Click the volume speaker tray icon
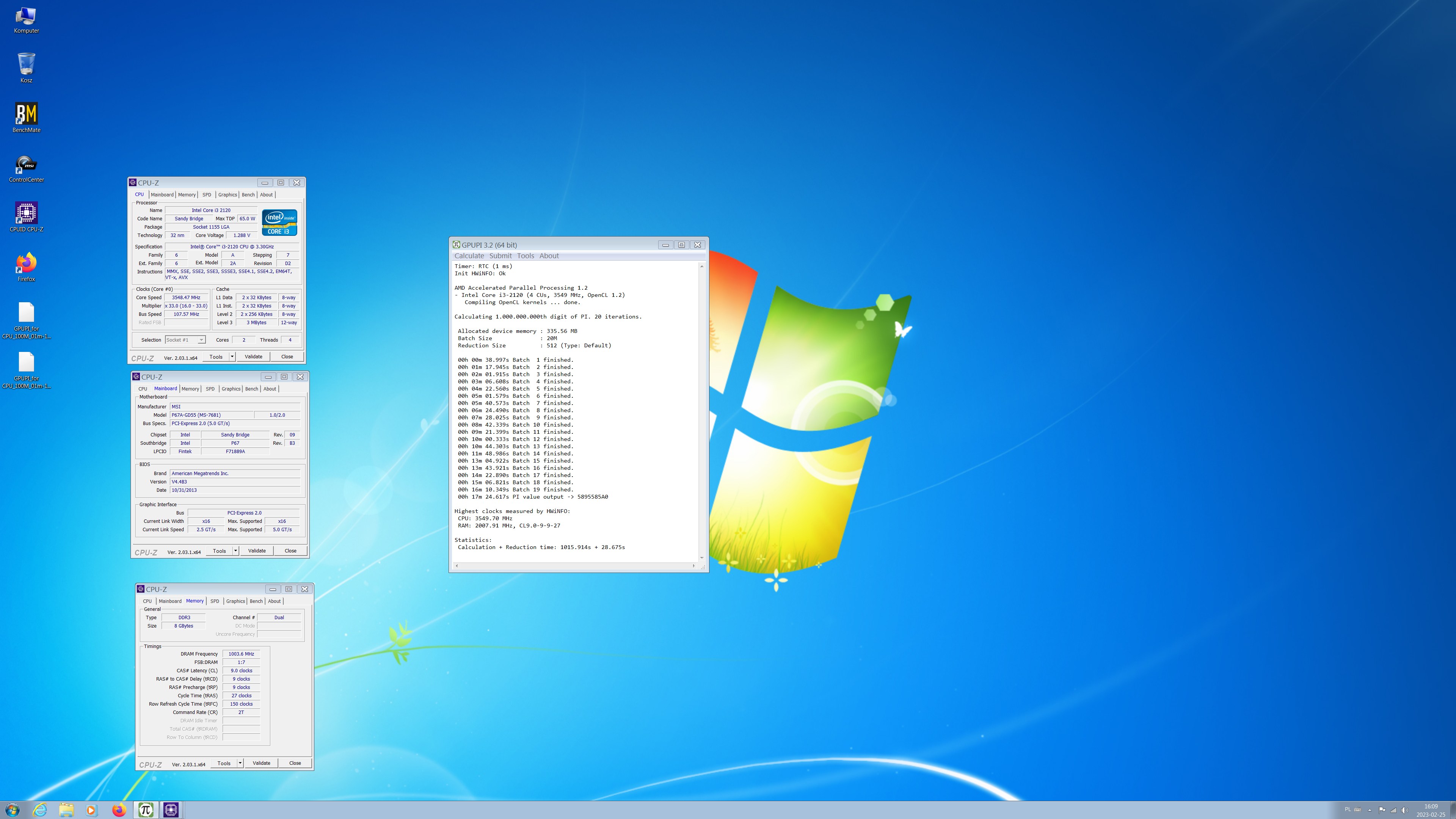Screen dimensions: 1456x819 1404,810
